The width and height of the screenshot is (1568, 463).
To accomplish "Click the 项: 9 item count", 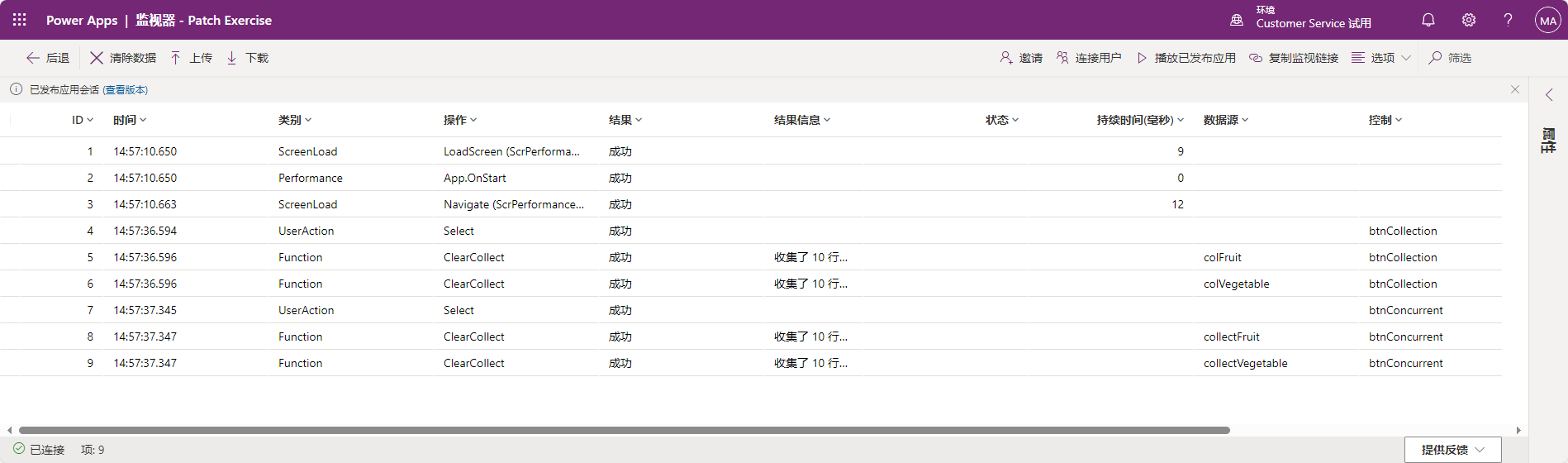I will coord(93,450).
